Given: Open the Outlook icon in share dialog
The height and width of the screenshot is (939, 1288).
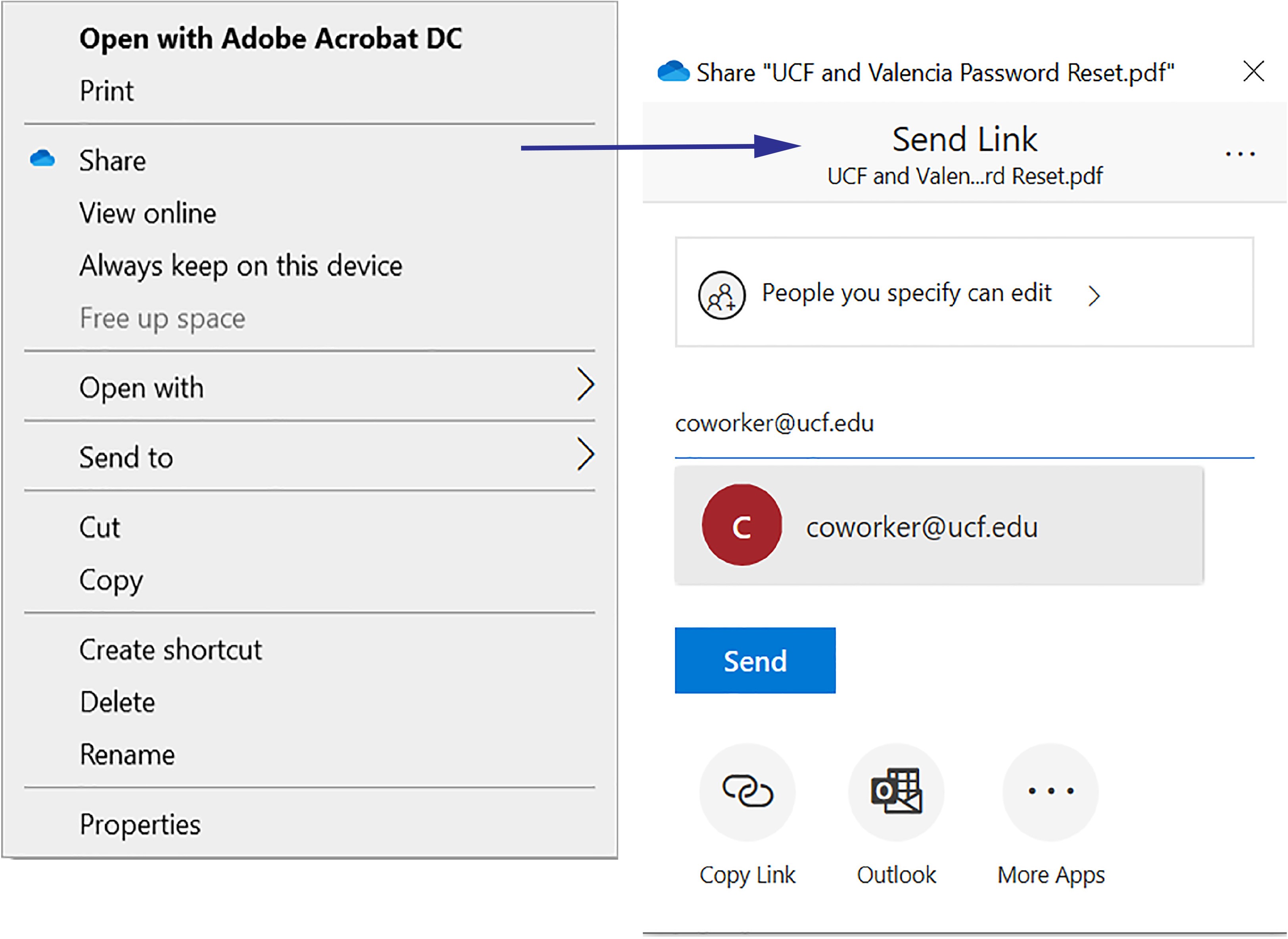Looking at the screenshot, I should pyautogui.click(x=896, y=791).
